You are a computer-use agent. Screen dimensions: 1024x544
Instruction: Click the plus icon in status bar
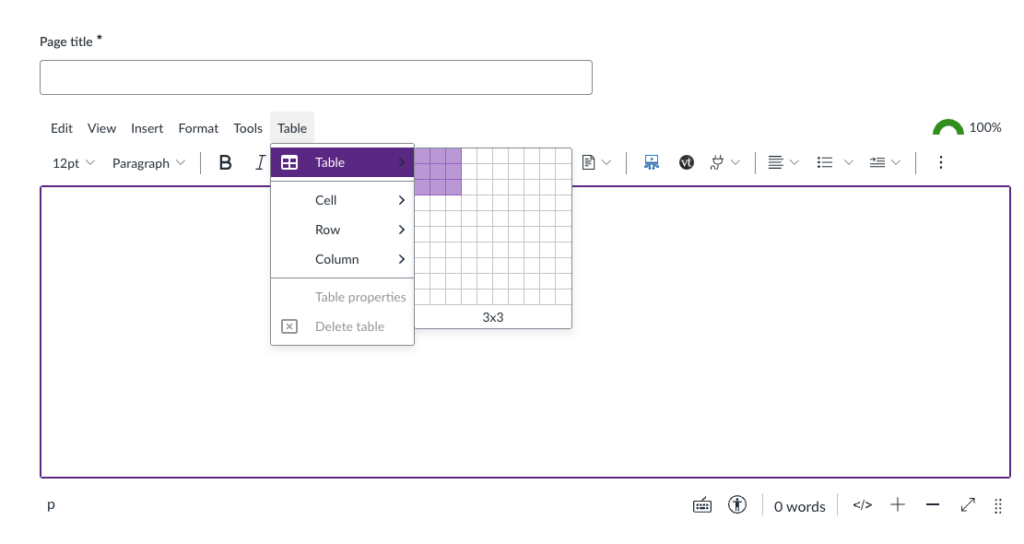898,505
